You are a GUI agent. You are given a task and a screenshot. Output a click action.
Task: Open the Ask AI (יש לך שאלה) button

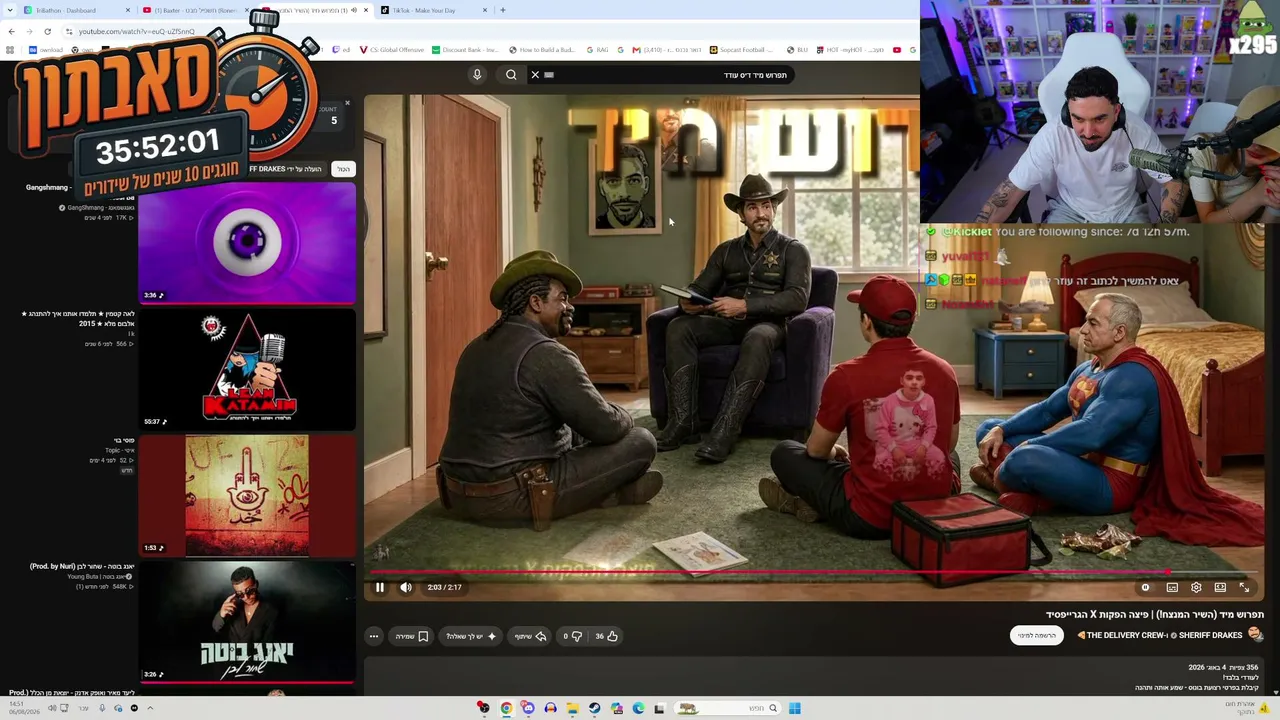pos(471,636)
